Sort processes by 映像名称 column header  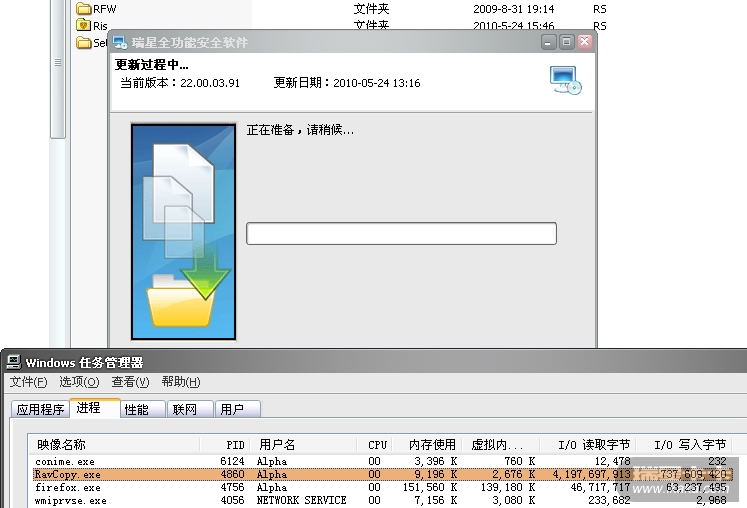pyautogui.click(x=114, y=445)
